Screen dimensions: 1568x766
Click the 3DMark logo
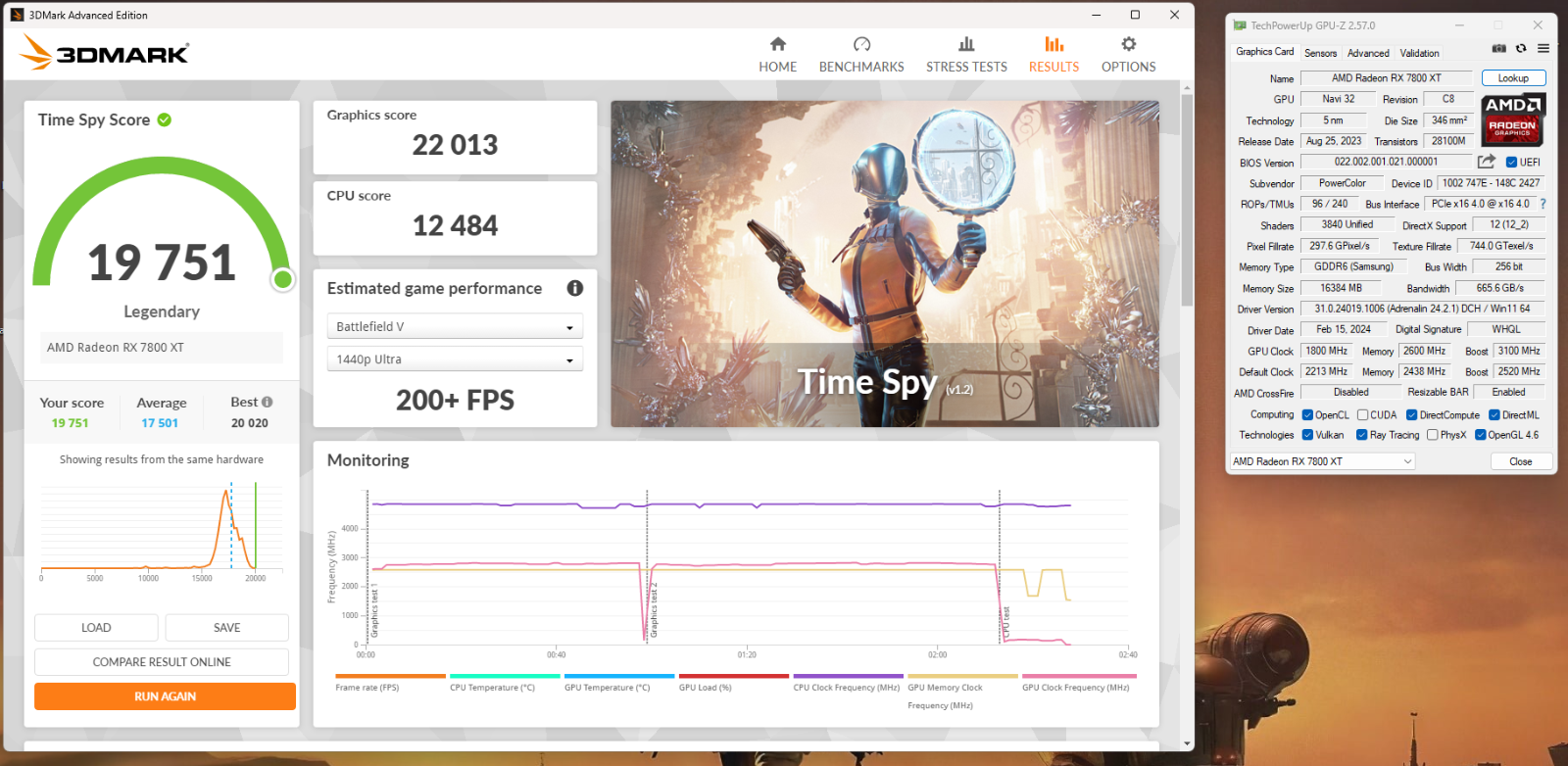point(105,52)
